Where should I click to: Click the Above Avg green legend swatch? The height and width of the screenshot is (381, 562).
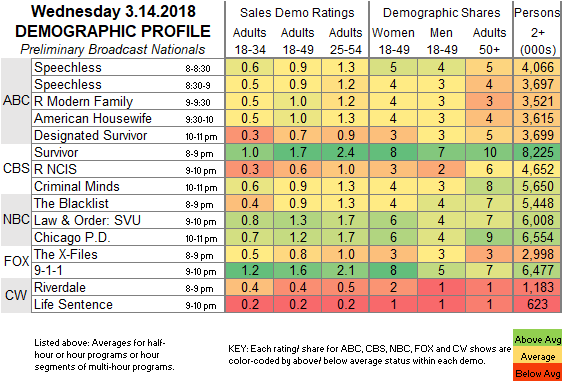(537, 339)
